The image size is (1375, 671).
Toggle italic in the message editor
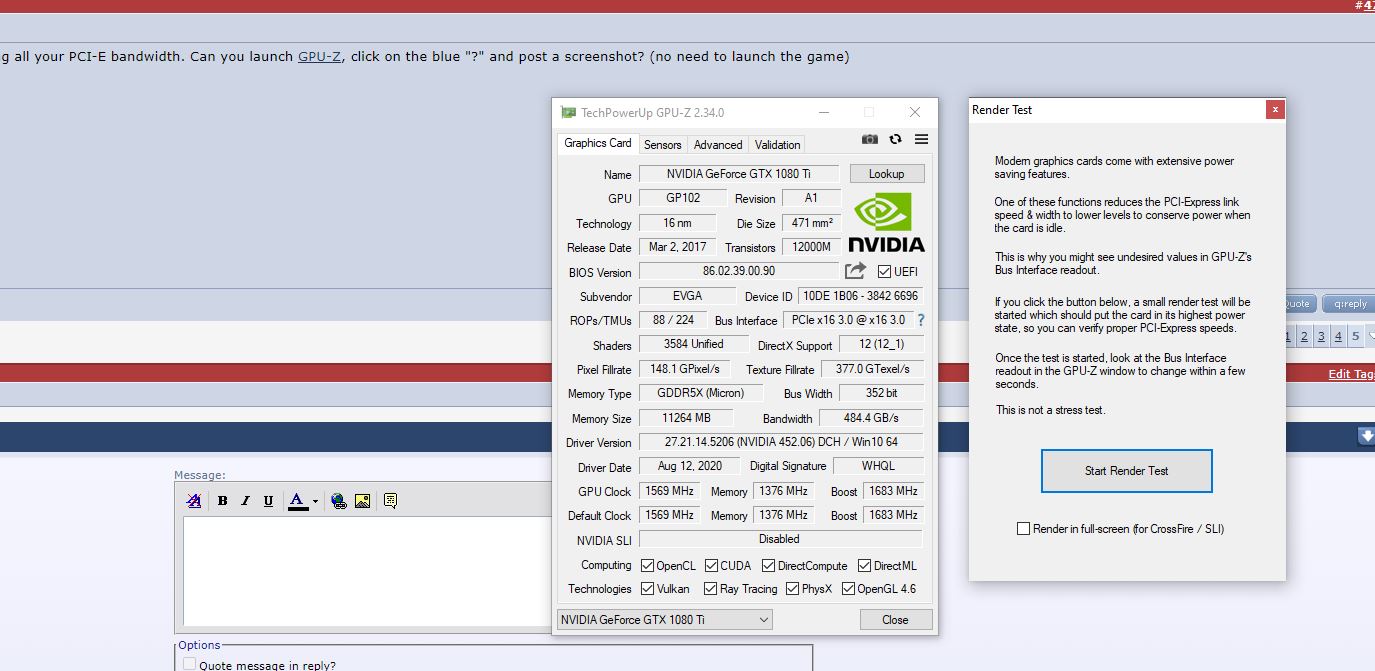click(x=245, y=501)
